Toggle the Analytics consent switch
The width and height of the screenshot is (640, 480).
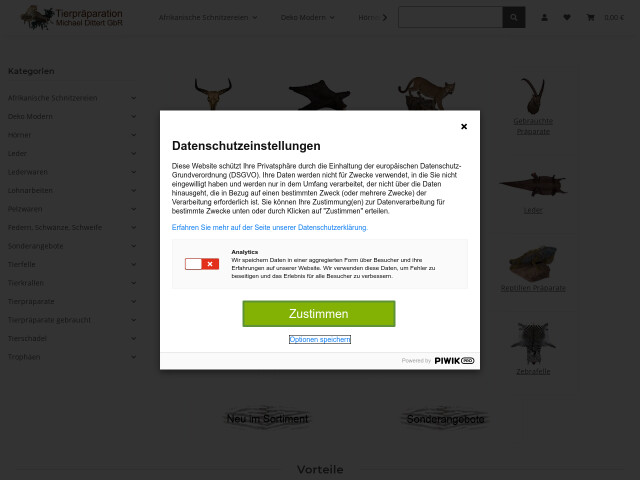(202, 264)
